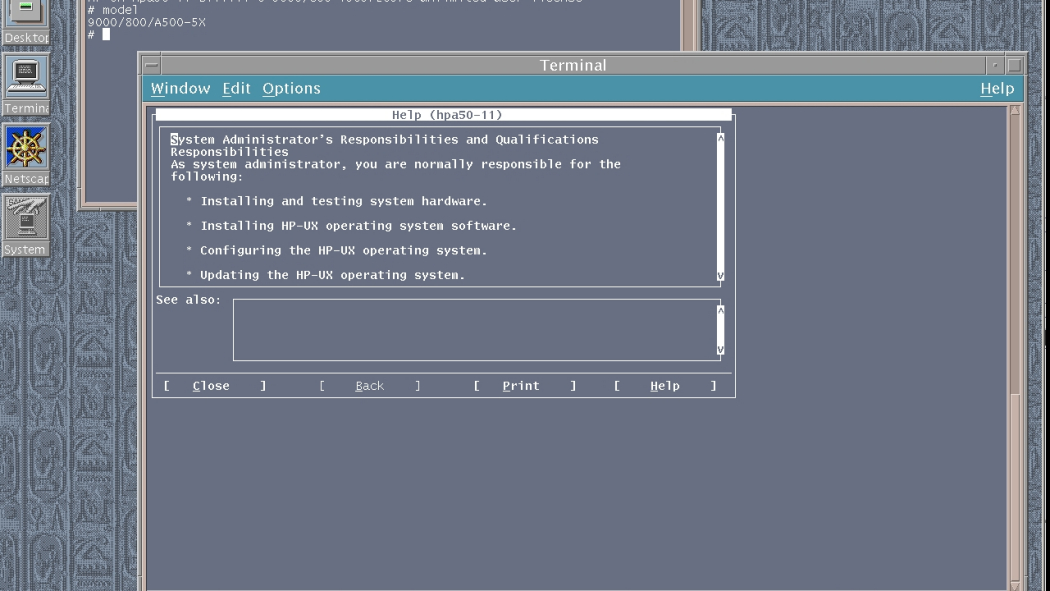Open the Options menu
The width and height of the screenshot is (1050, 591).
pyautogui.click(x=291, y=88)
